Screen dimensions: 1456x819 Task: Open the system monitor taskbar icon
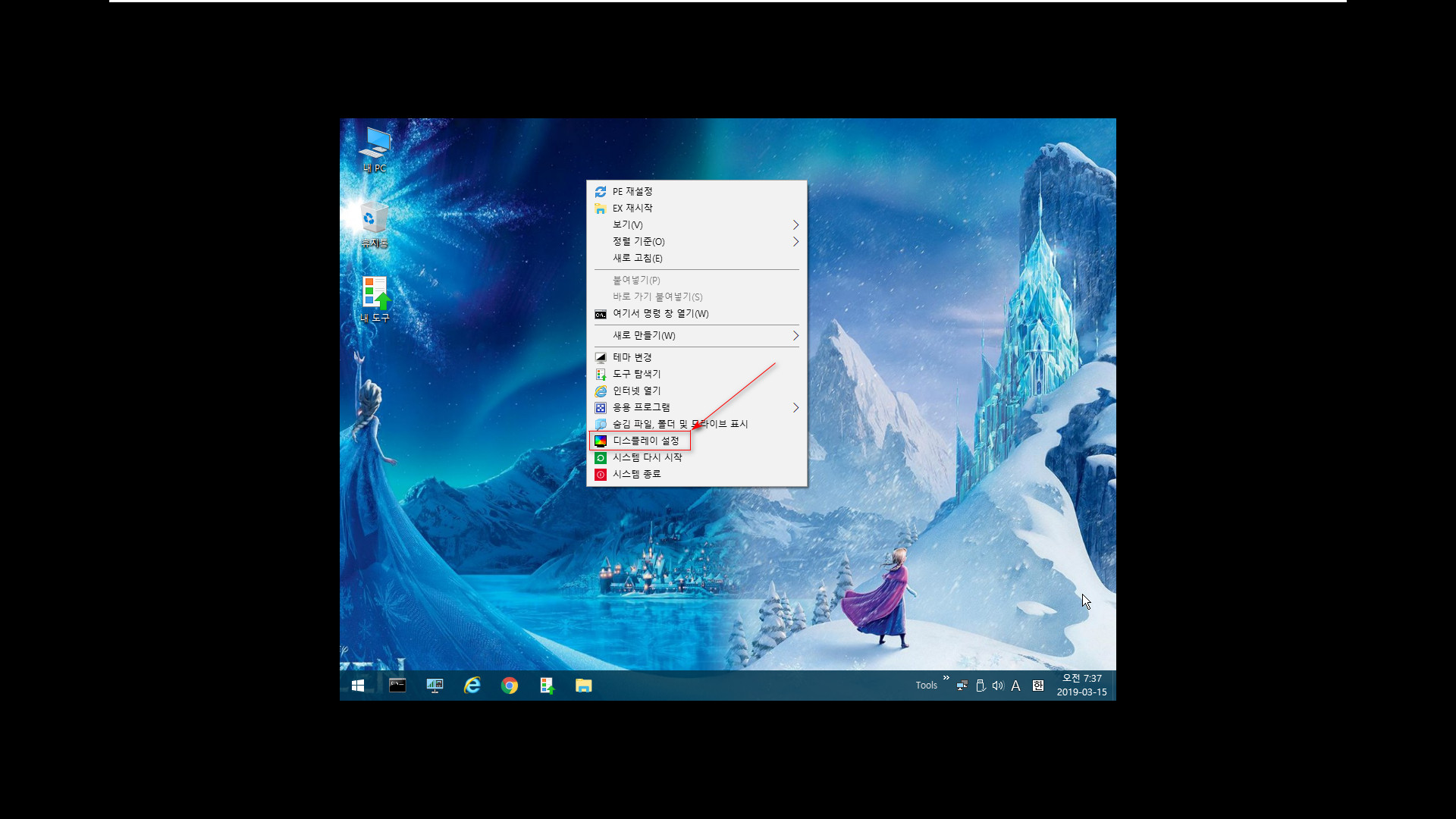[x=435, y=686]
